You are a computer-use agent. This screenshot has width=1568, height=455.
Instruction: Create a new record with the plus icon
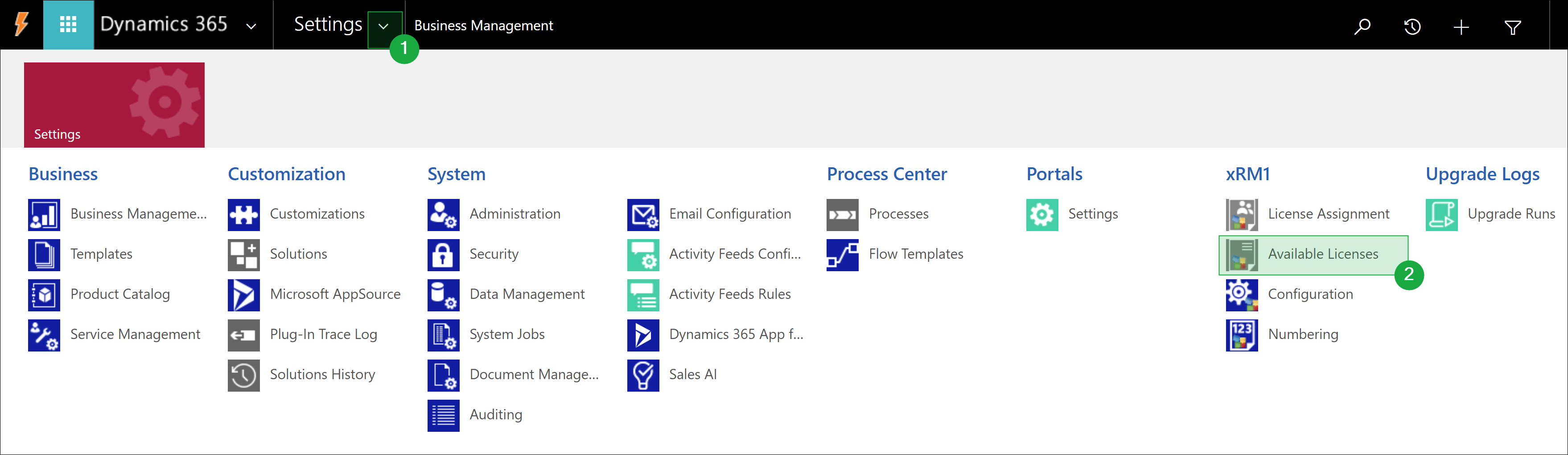[1461, 25]
